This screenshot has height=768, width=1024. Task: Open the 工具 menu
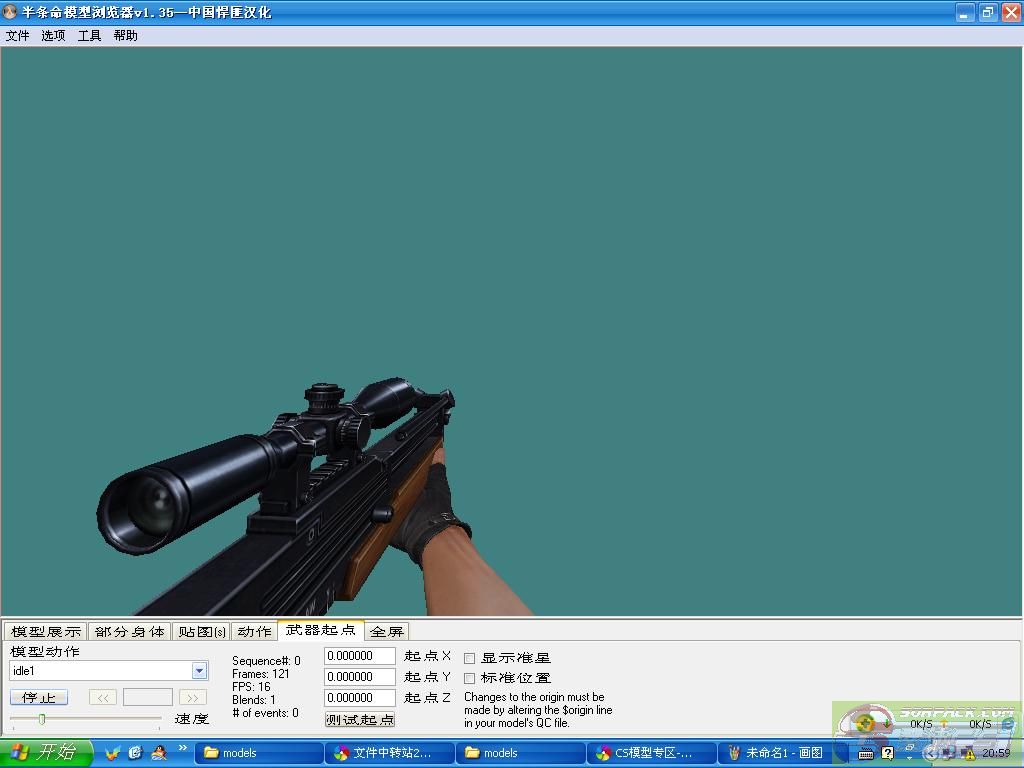coord(90,36)
